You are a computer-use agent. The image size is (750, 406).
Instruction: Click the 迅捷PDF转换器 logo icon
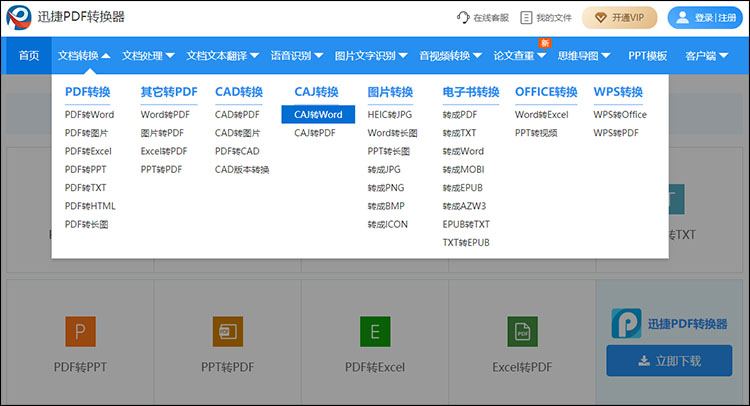coord(19,17)
